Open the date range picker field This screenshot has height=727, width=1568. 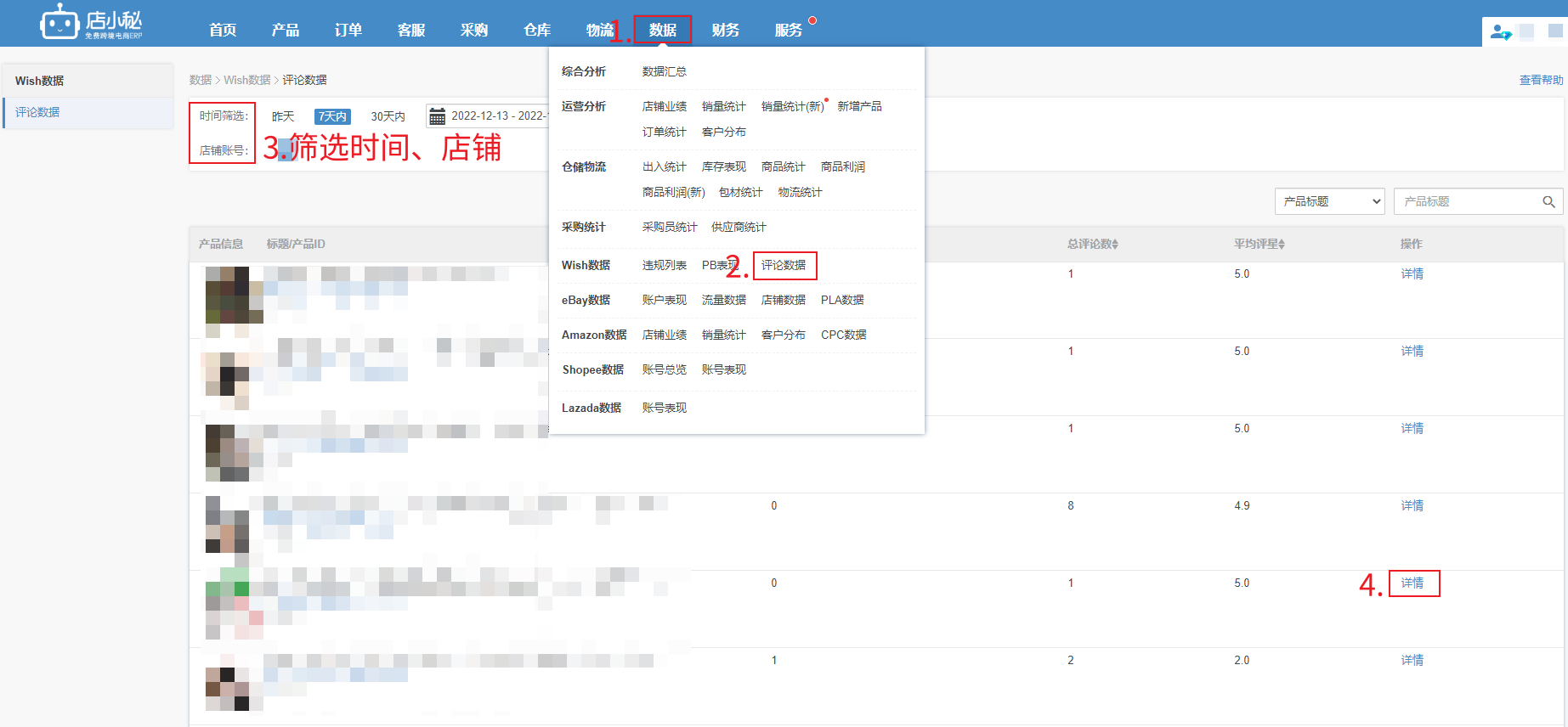pos(488,116)
